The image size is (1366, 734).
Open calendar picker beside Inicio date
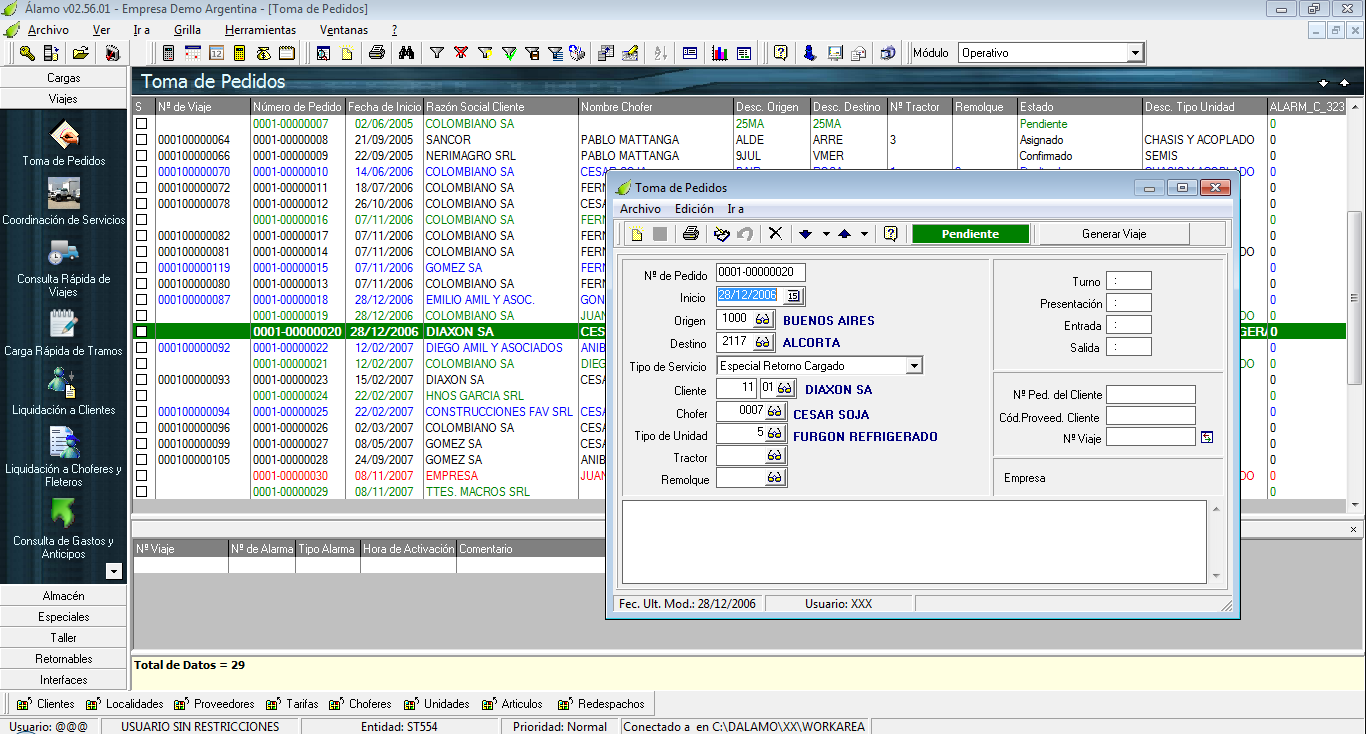click(x=794, y=296)
